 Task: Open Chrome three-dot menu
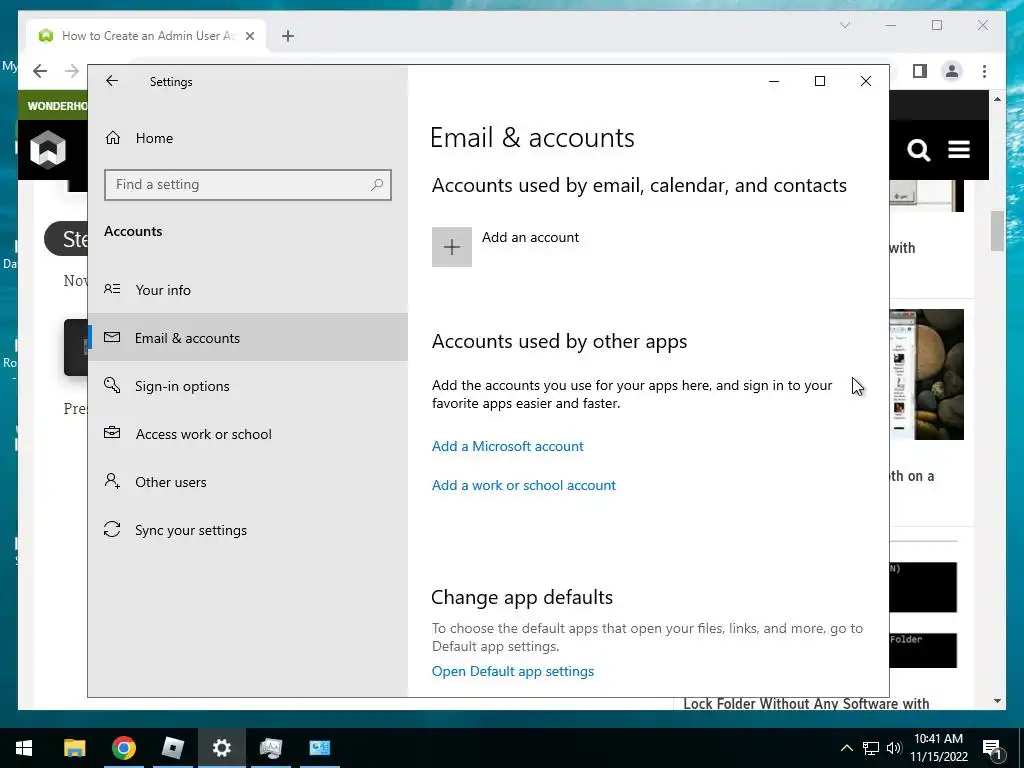(984, 71)
